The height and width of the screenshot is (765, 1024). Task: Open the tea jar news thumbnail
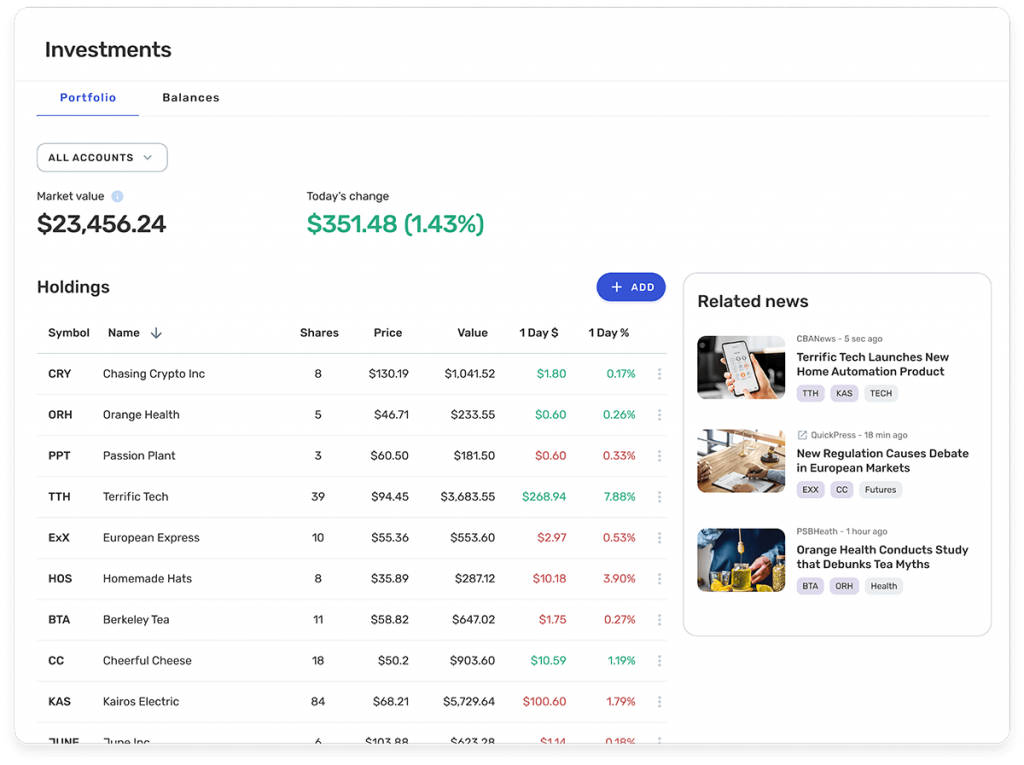click(x=740, y=560)
